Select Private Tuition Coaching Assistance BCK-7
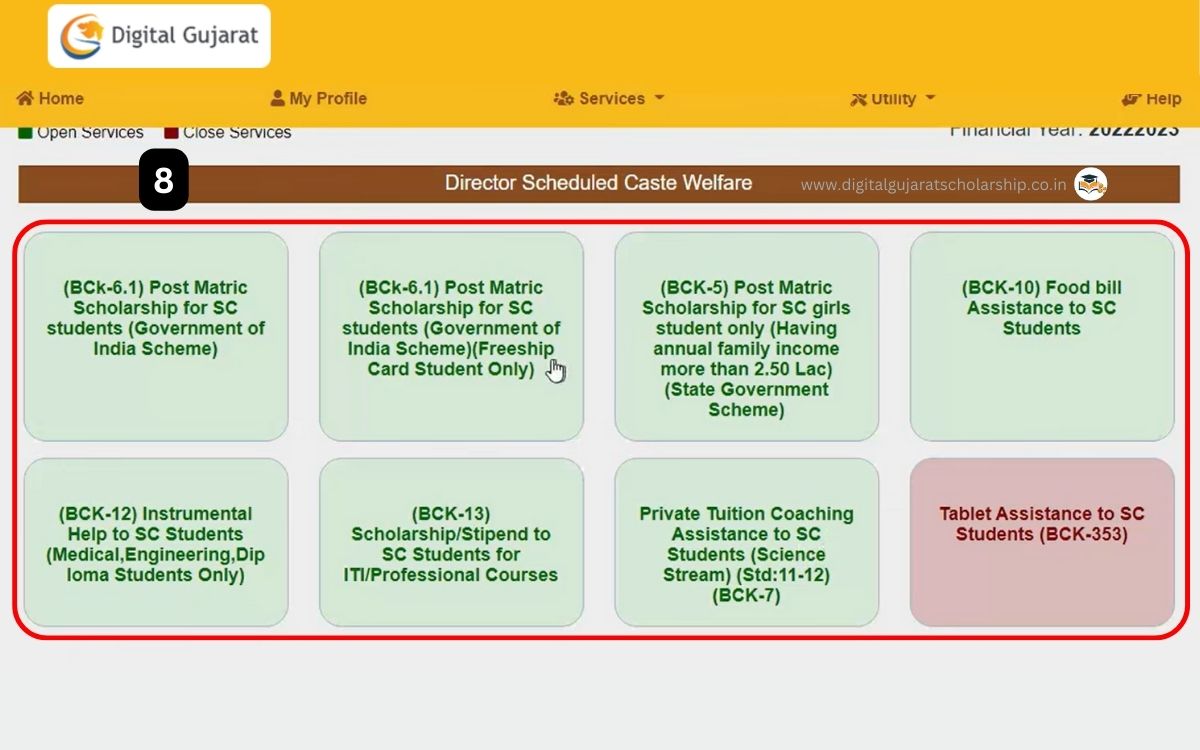 coord(746,542)
